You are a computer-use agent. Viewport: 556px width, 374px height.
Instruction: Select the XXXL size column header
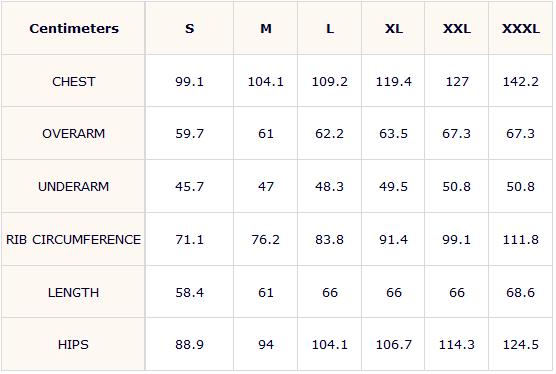(521, 28)
